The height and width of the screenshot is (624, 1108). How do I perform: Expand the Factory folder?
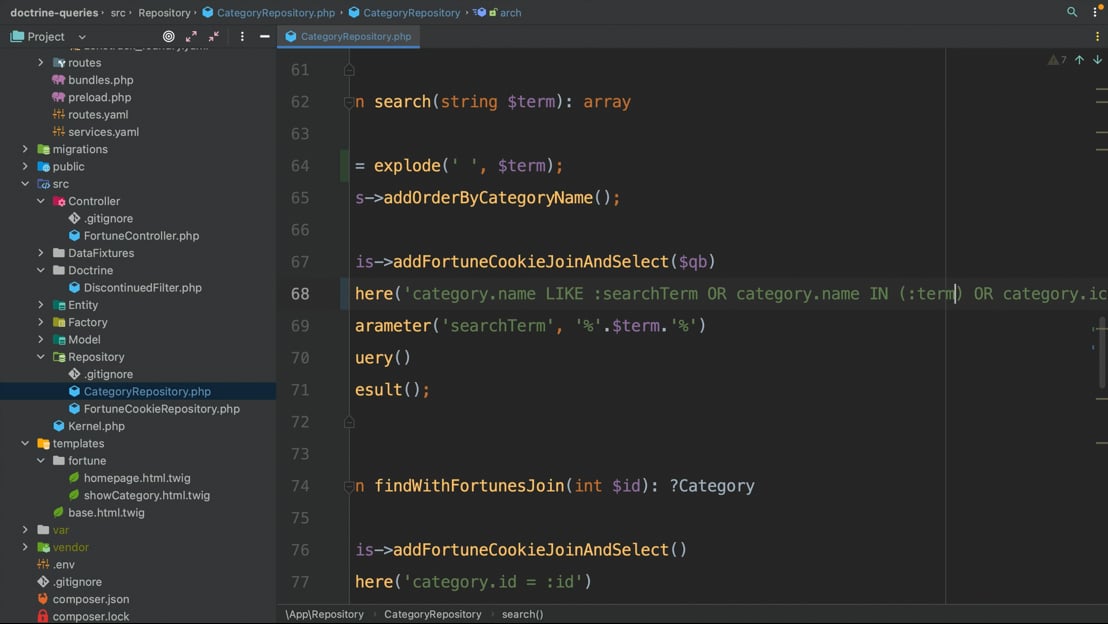pos(41,322)
